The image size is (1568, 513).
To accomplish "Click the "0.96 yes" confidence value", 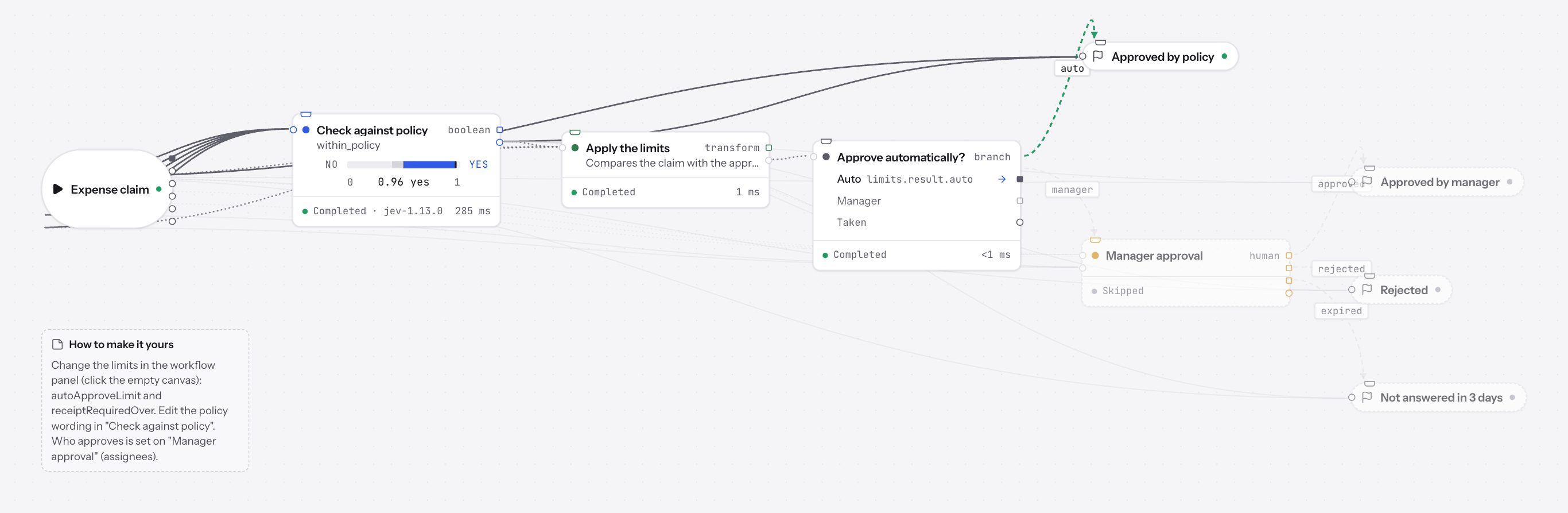I will coord(403,182).
